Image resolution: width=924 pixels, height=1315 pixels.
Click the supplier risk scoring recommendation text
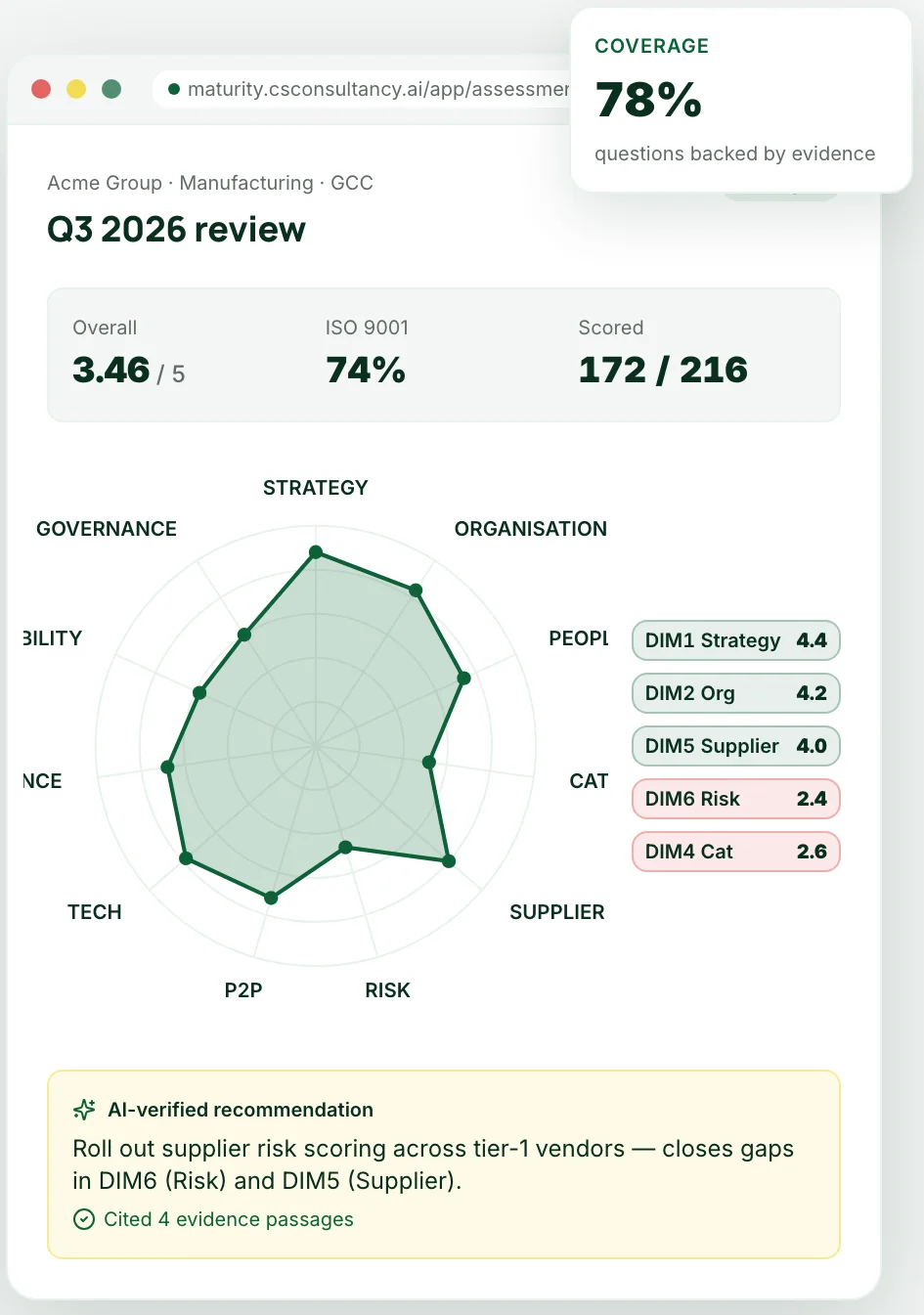[433, 1164]
